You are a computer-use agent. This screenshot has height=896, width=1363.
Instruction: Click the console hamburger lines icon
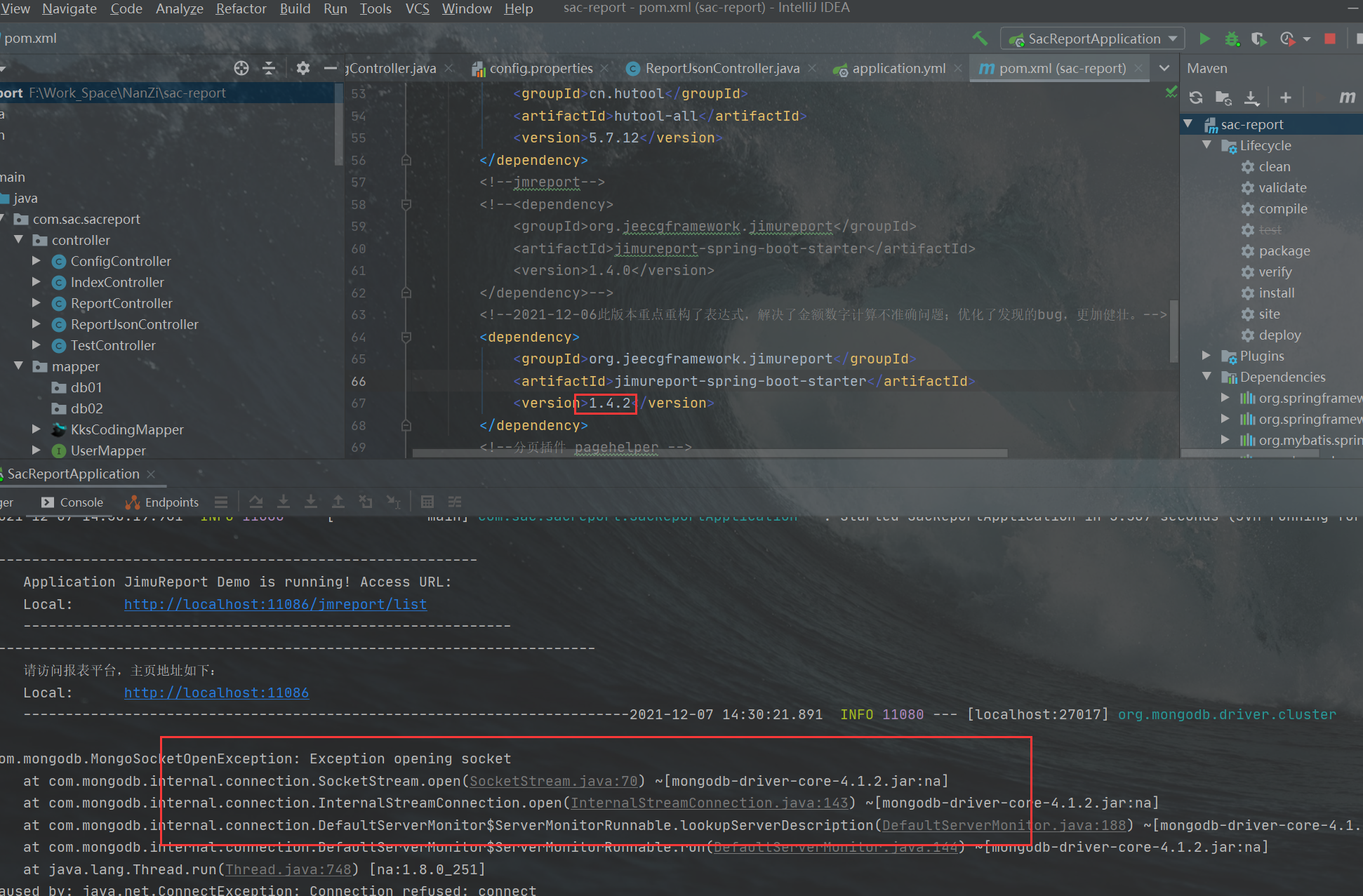pyautogui.click(x=221, y=502)
